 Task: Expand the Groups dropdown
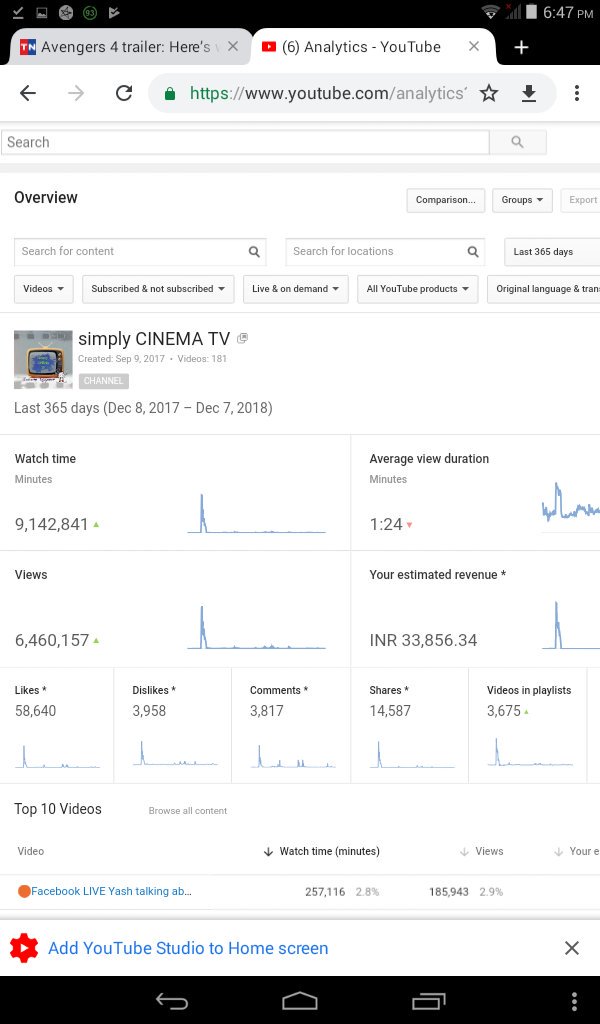point(522,200)
